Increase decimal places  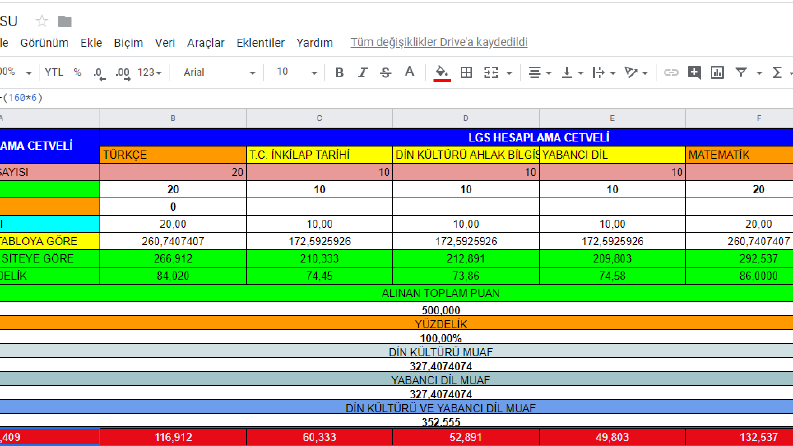click(x=122, y=73)
